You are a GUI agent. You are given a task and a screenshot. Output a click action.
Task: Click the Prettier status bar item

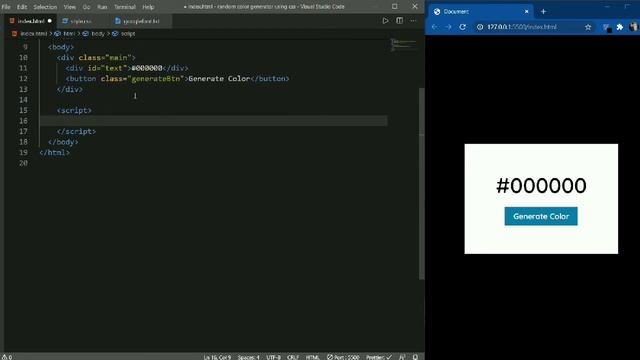click(379, 357)
